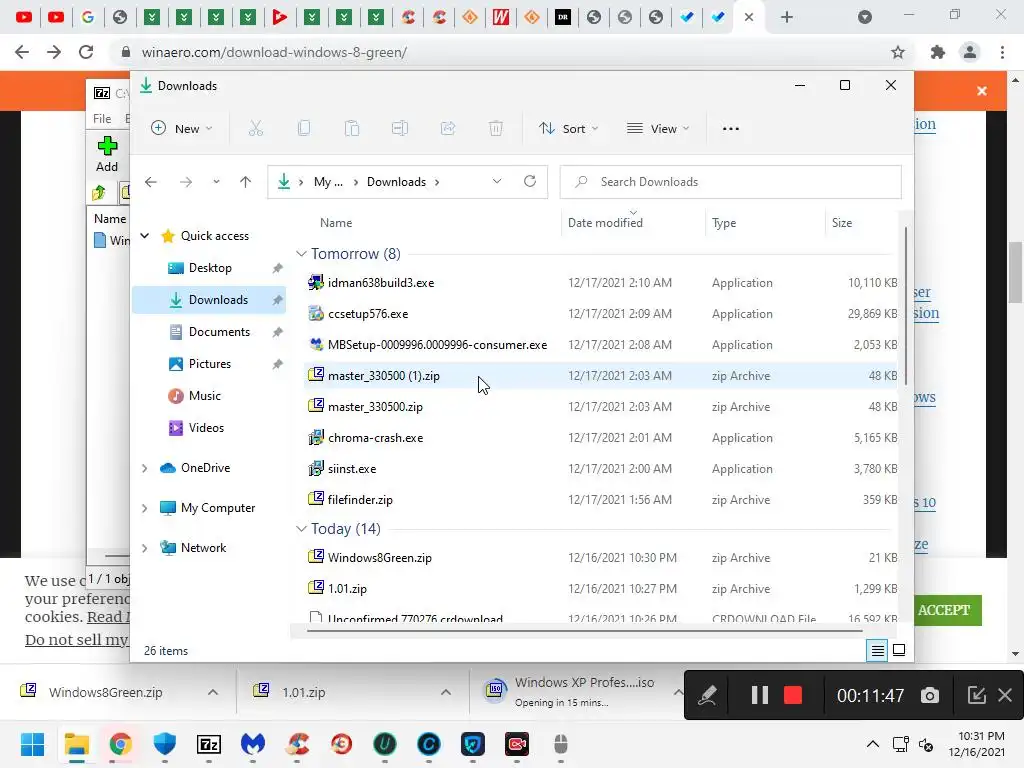Open Chrome profile avatar icon
This screenshot has width=1024, height=768.
[x=970, y=52]
